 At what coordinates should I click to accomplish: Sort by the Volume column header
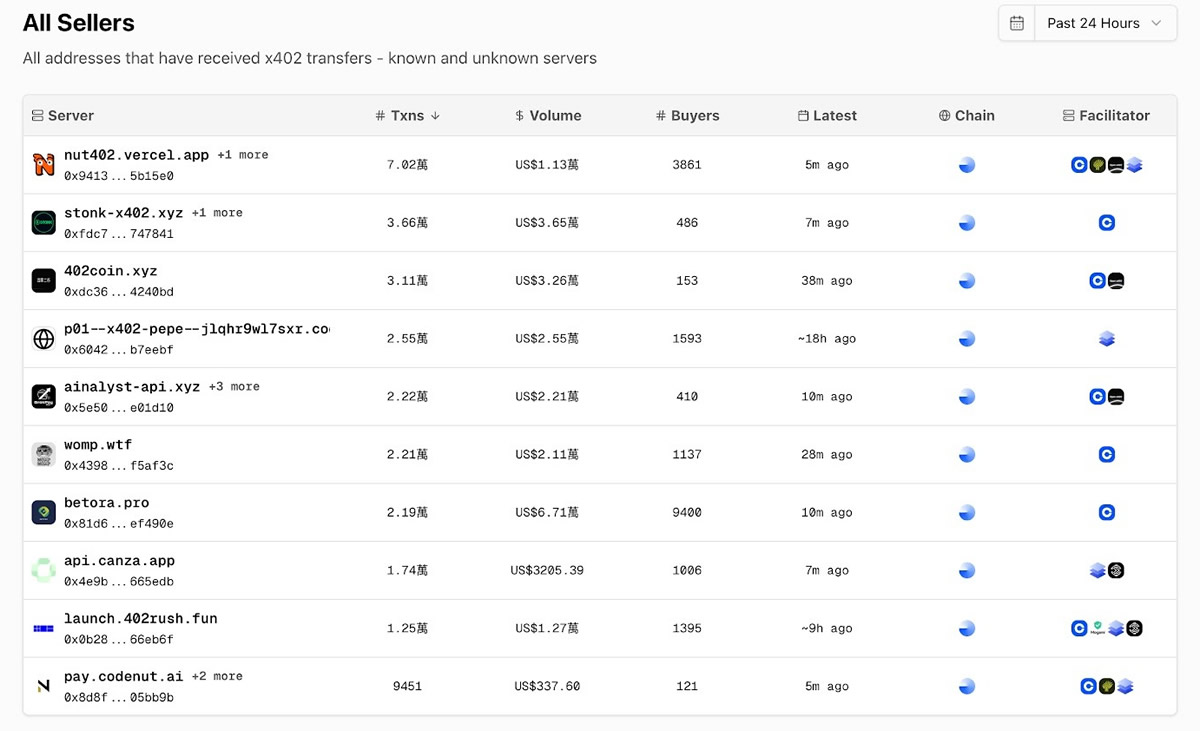[x=548, y=116]
